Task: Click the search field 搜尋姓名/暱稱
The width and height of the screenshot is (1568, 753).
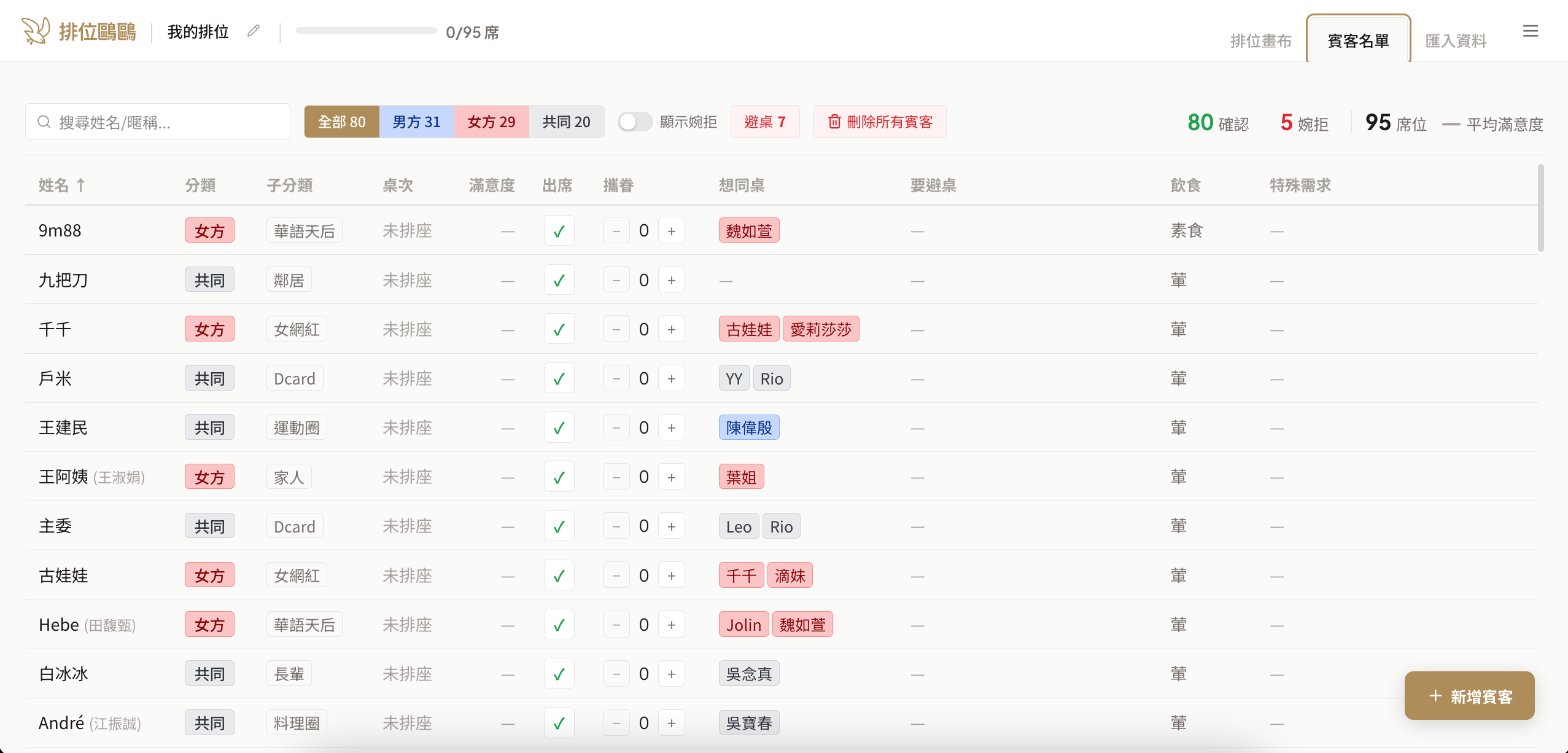Action: click(158, 122)
